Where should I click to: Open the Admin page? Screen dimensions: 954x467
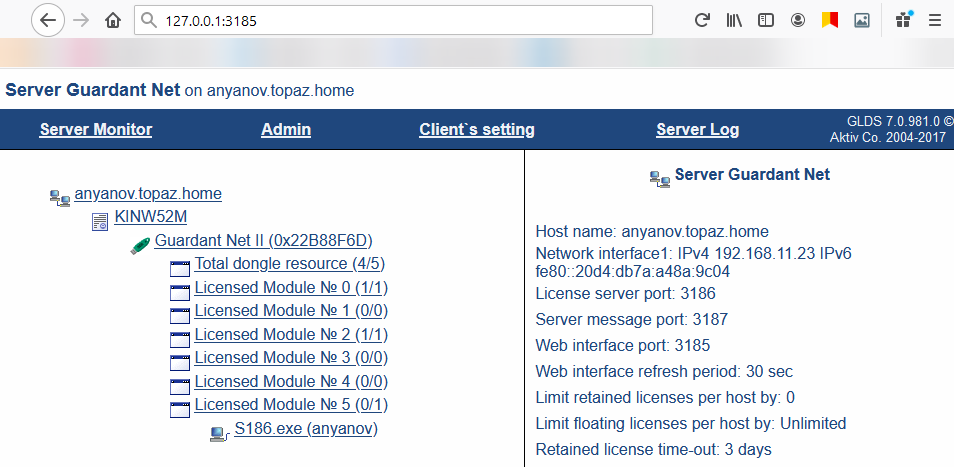point(286,129)
